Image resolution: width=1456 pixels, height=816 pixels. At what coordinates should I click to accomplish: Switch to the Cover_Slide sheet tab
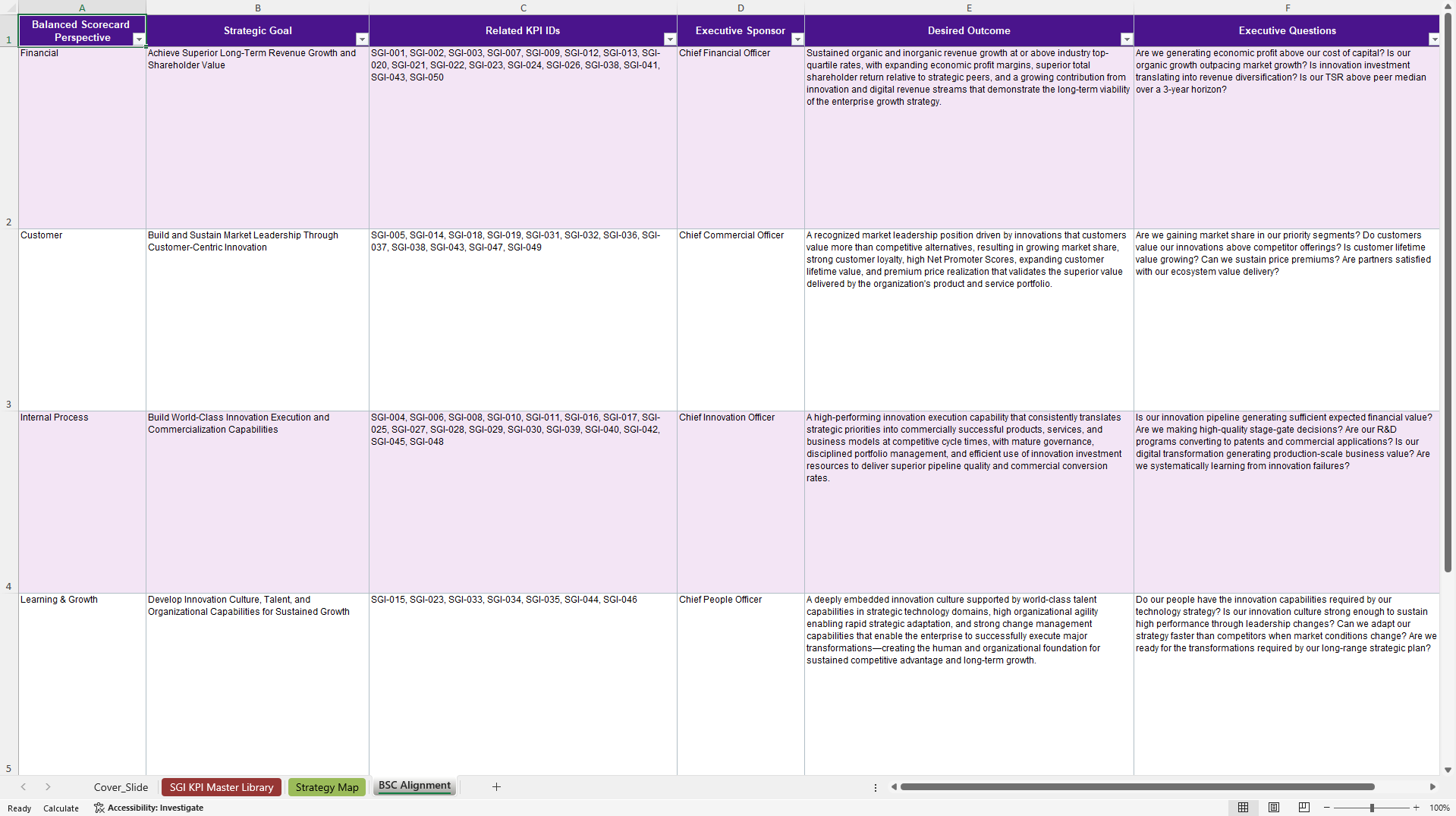[121, 787]
